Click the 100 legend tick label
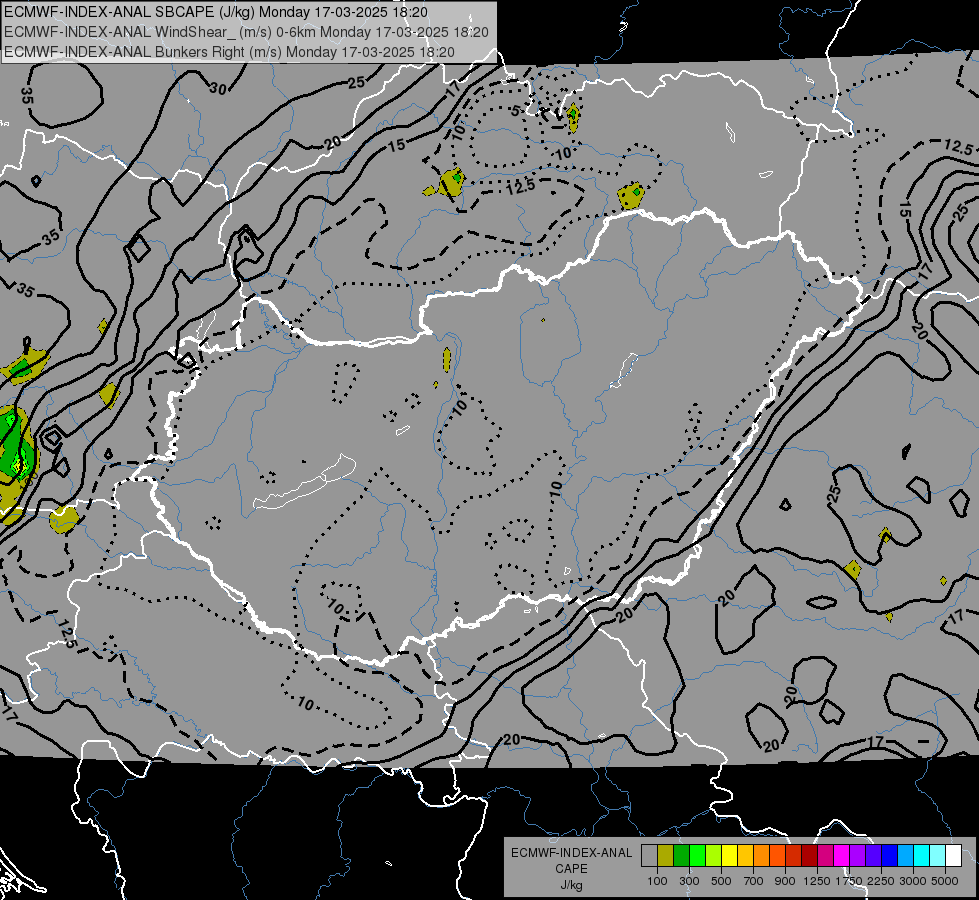This screenshot has width=979, height=900. [657, 881]
